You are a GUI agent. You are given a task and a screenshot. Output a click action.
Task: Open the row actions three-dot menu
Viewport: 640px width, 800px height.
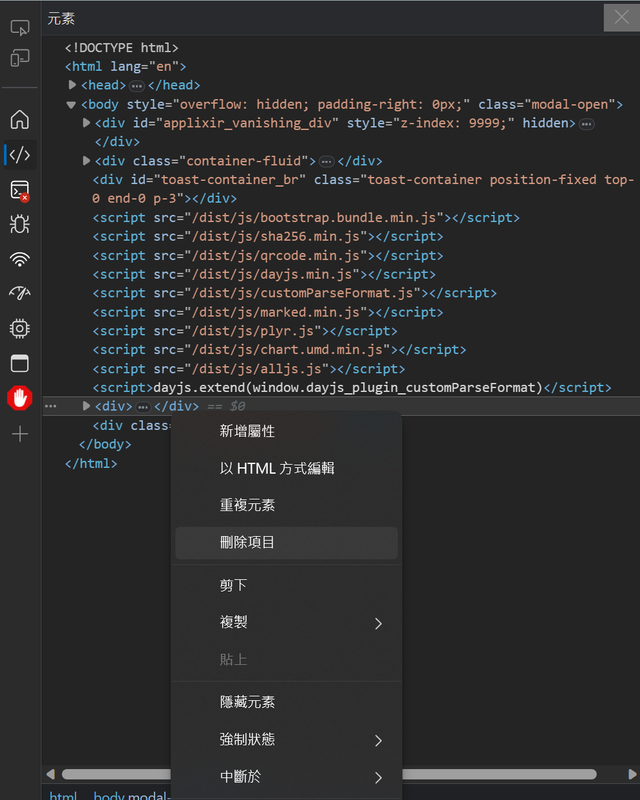tap(51, 406)
